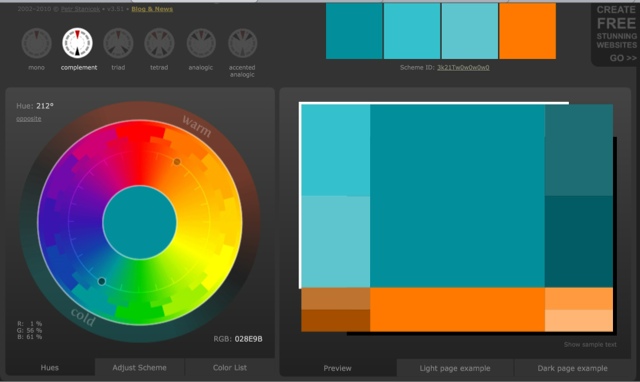Viewport: 640px width, 382px height.
Task: Click the bright cyan top palette swatch
Action: (x=412, y=31)
